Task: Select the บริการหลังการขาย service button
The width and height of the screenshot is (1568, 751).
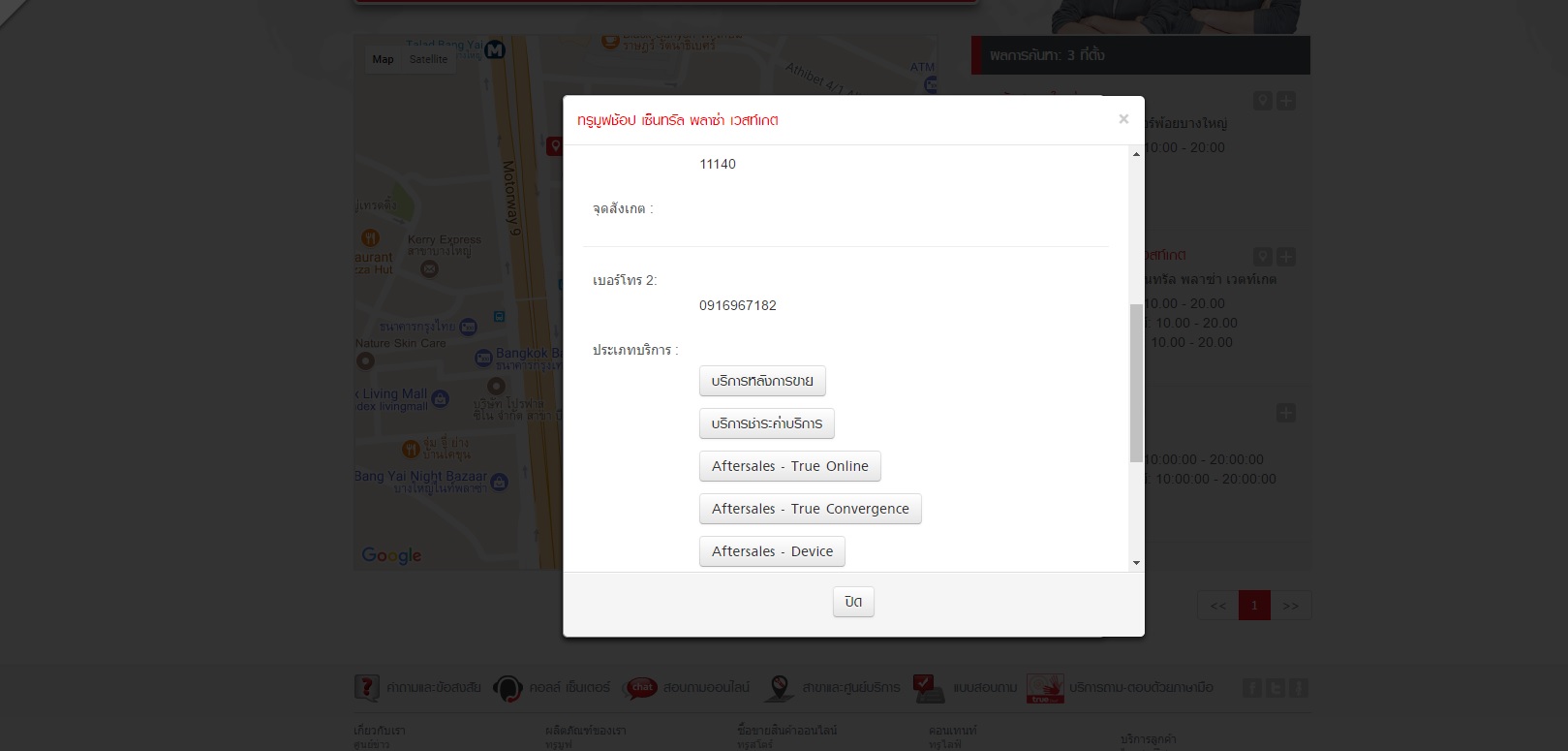Action: pyautogui.click(x=762, y=381)
